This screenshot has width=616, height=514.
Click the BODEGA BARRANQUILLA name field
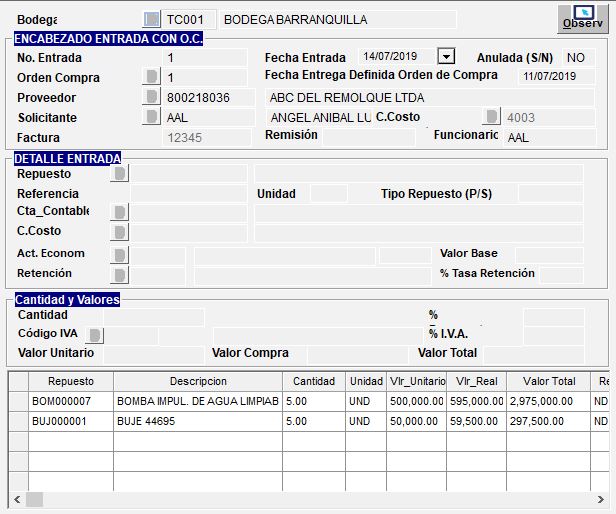tap(338, 20)
